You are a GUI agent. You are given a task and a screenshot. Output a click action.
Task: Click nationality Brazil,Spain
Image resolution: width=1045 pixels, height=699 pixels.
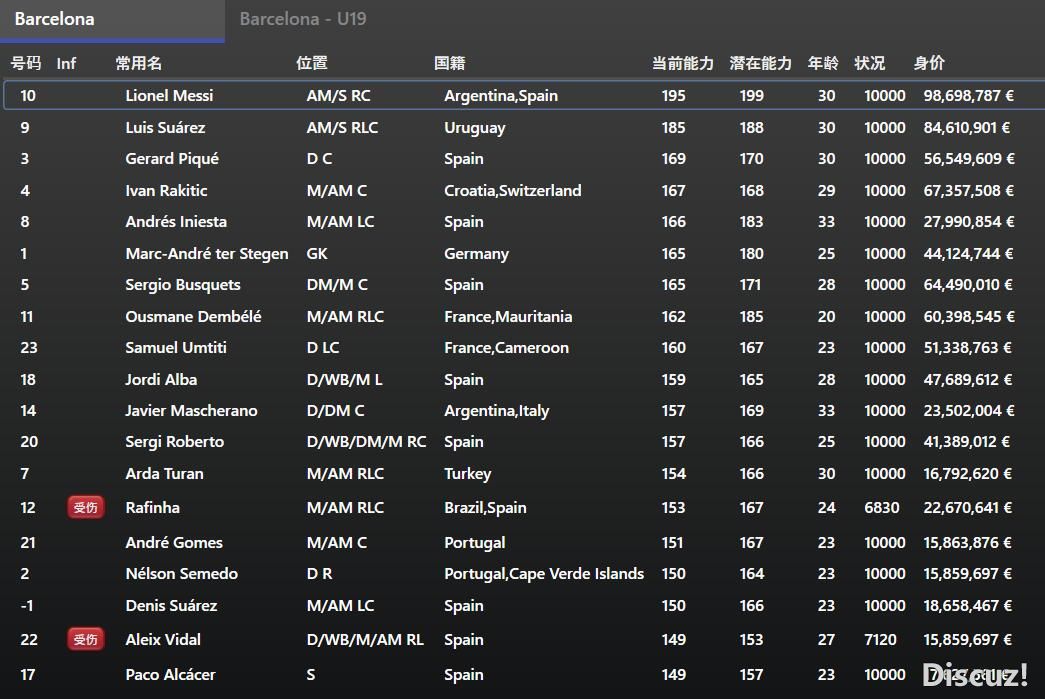[x=486, y=508]
